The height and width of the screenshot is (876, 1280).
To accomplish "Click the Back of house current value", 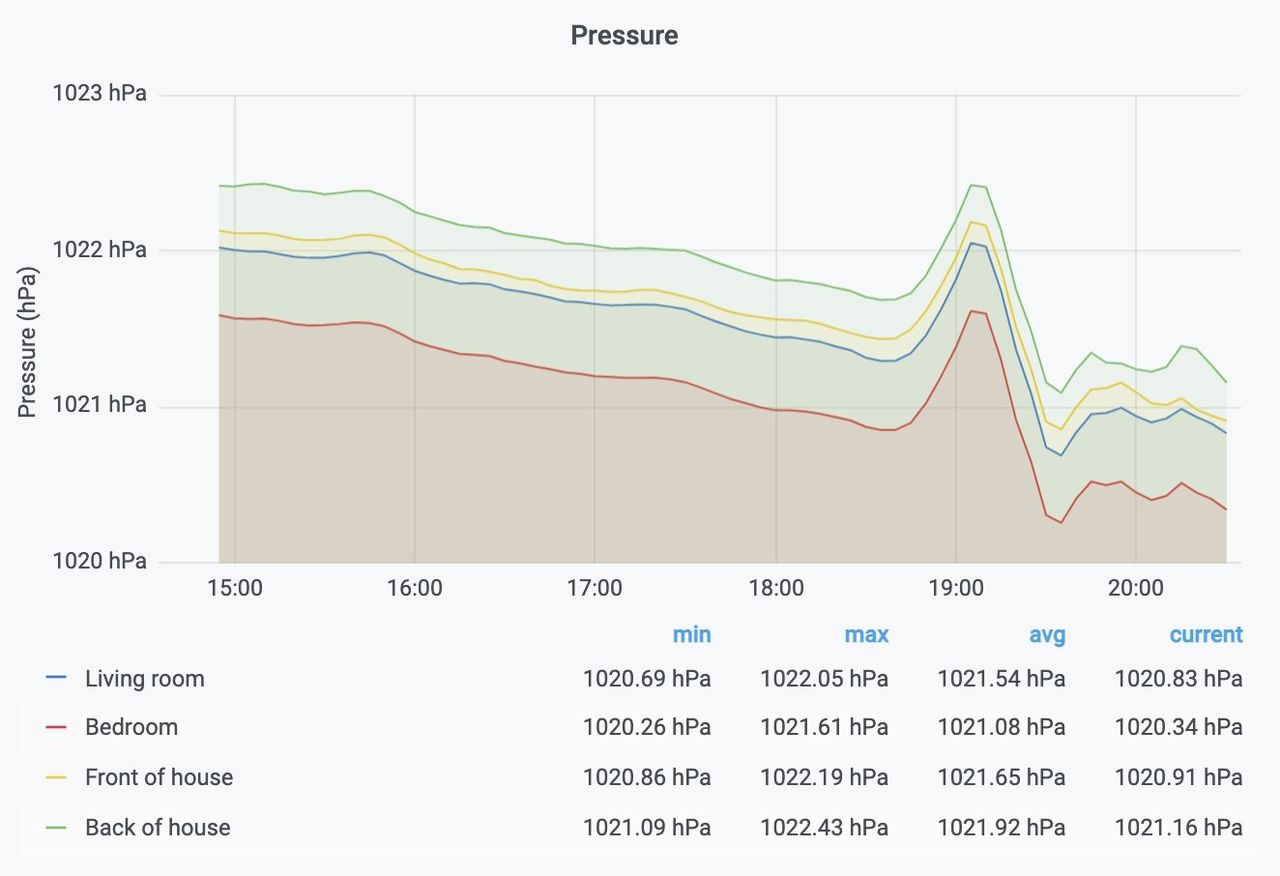I will [1179, 828].
